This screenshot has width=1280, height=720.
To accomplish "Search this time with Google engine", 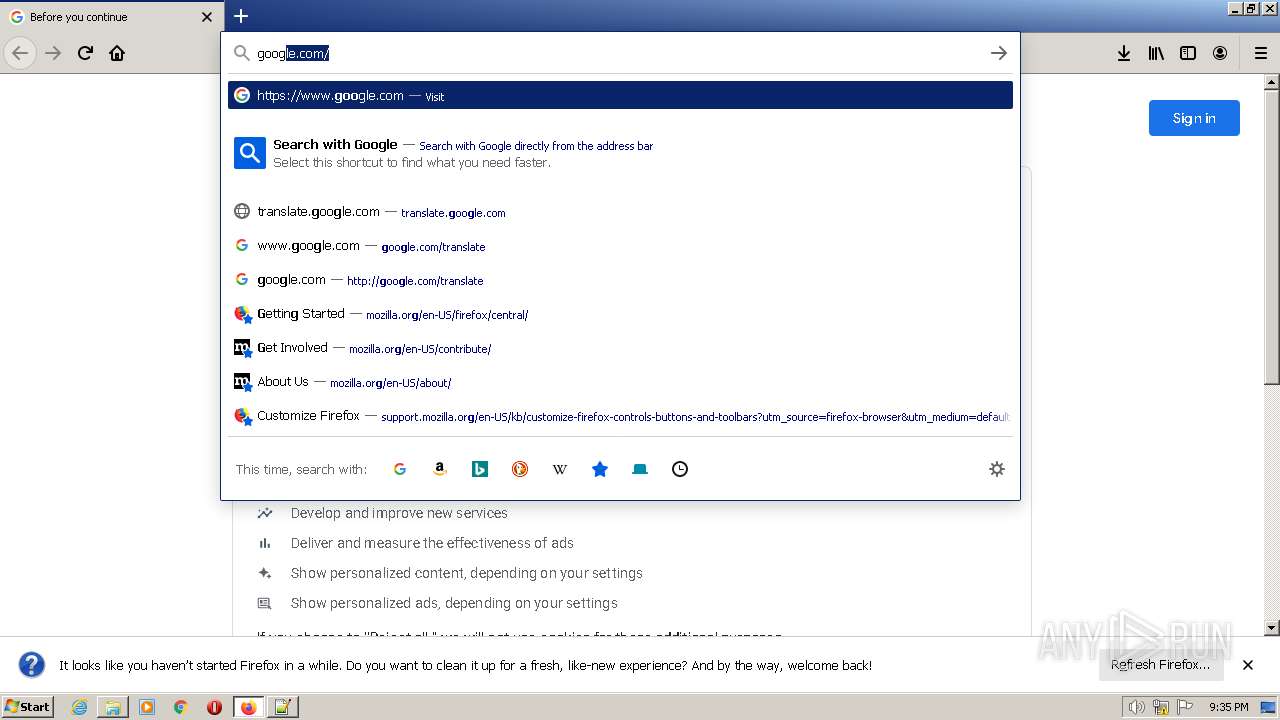I will (400, 469).
